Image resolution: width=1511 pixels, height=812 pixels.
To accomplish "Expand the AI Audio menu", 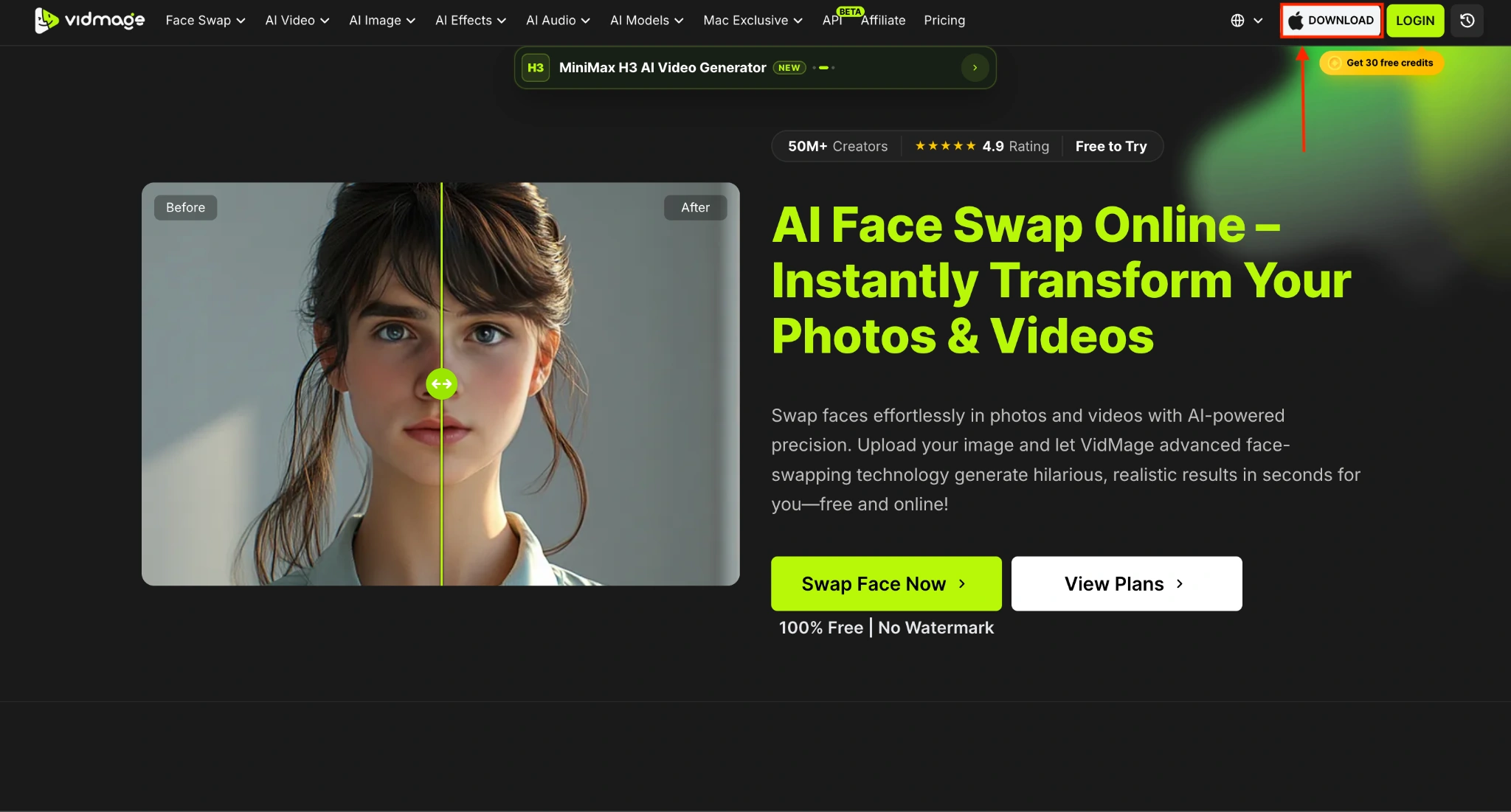I will [x=558, y=21].
